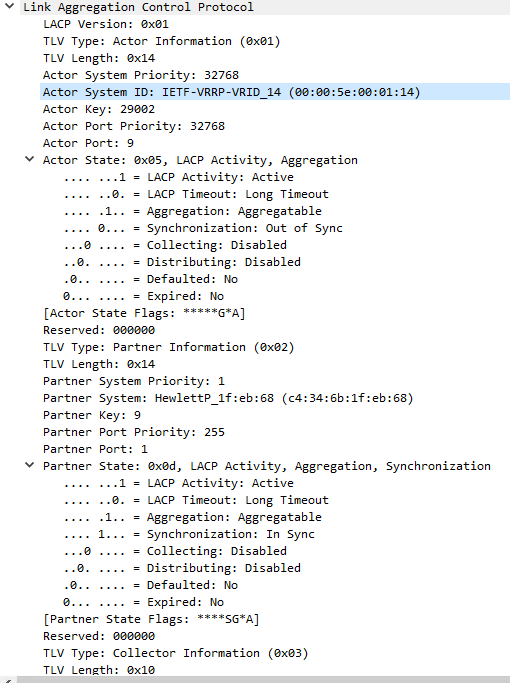This screenshot has width=510, height=683.
Task: Click the horizontal scrollbar at bottom
Action: [261, 680]
